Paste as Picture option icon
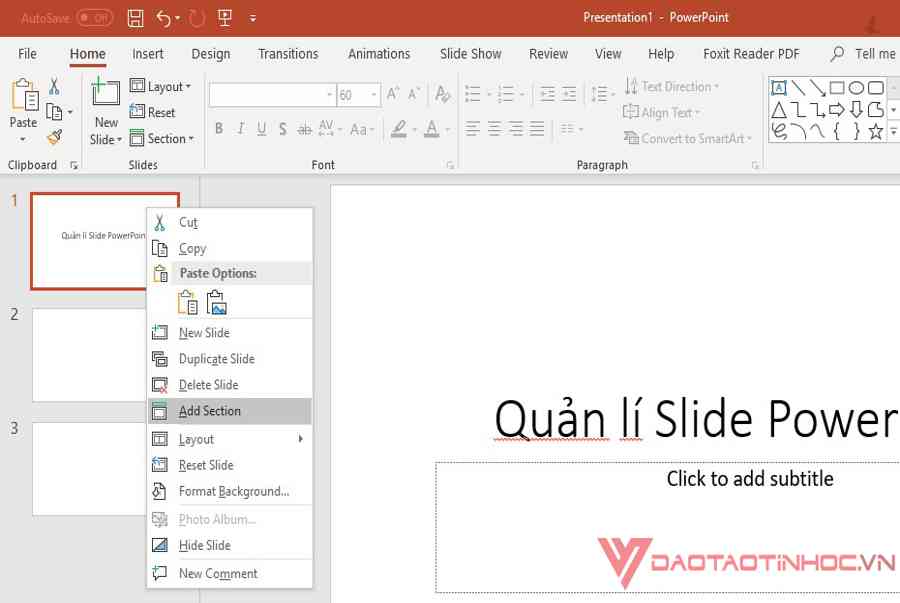The width and height of the screenshot is (900, 603). (x=216, y=302)
